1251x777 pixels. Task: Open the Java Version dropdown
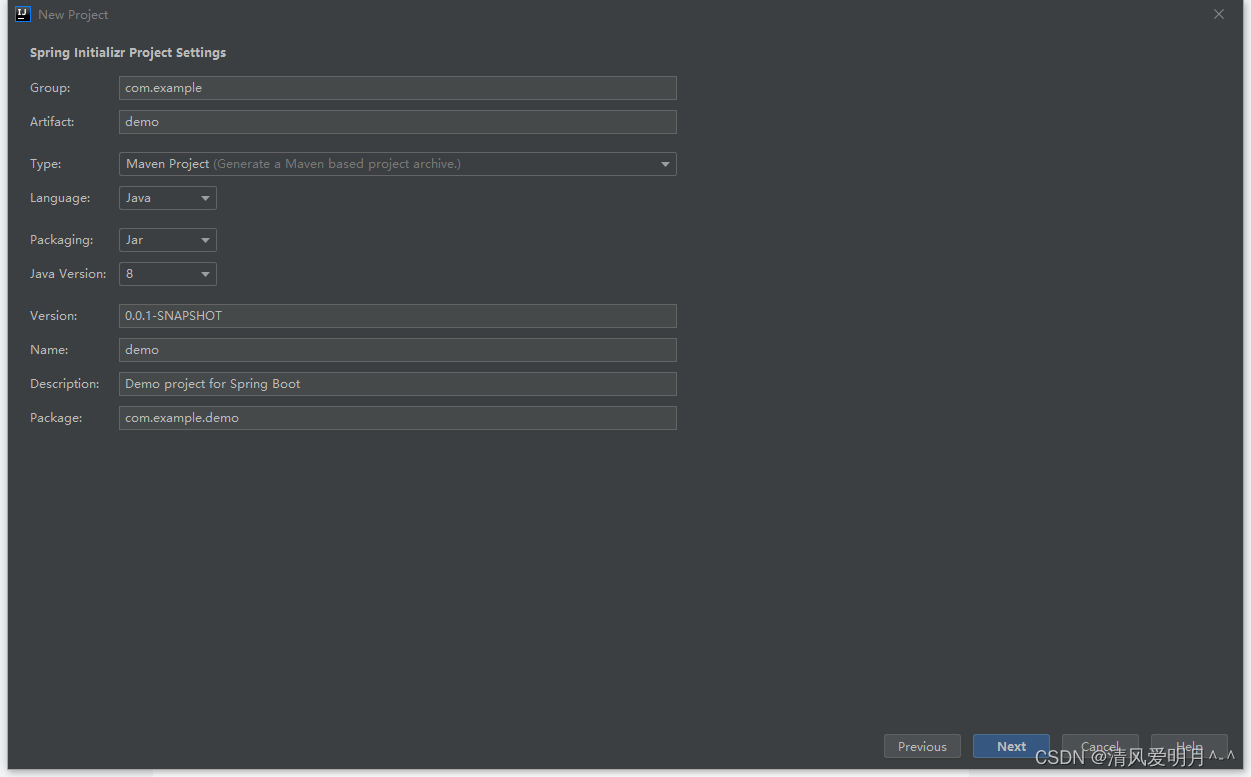point(167,274)
